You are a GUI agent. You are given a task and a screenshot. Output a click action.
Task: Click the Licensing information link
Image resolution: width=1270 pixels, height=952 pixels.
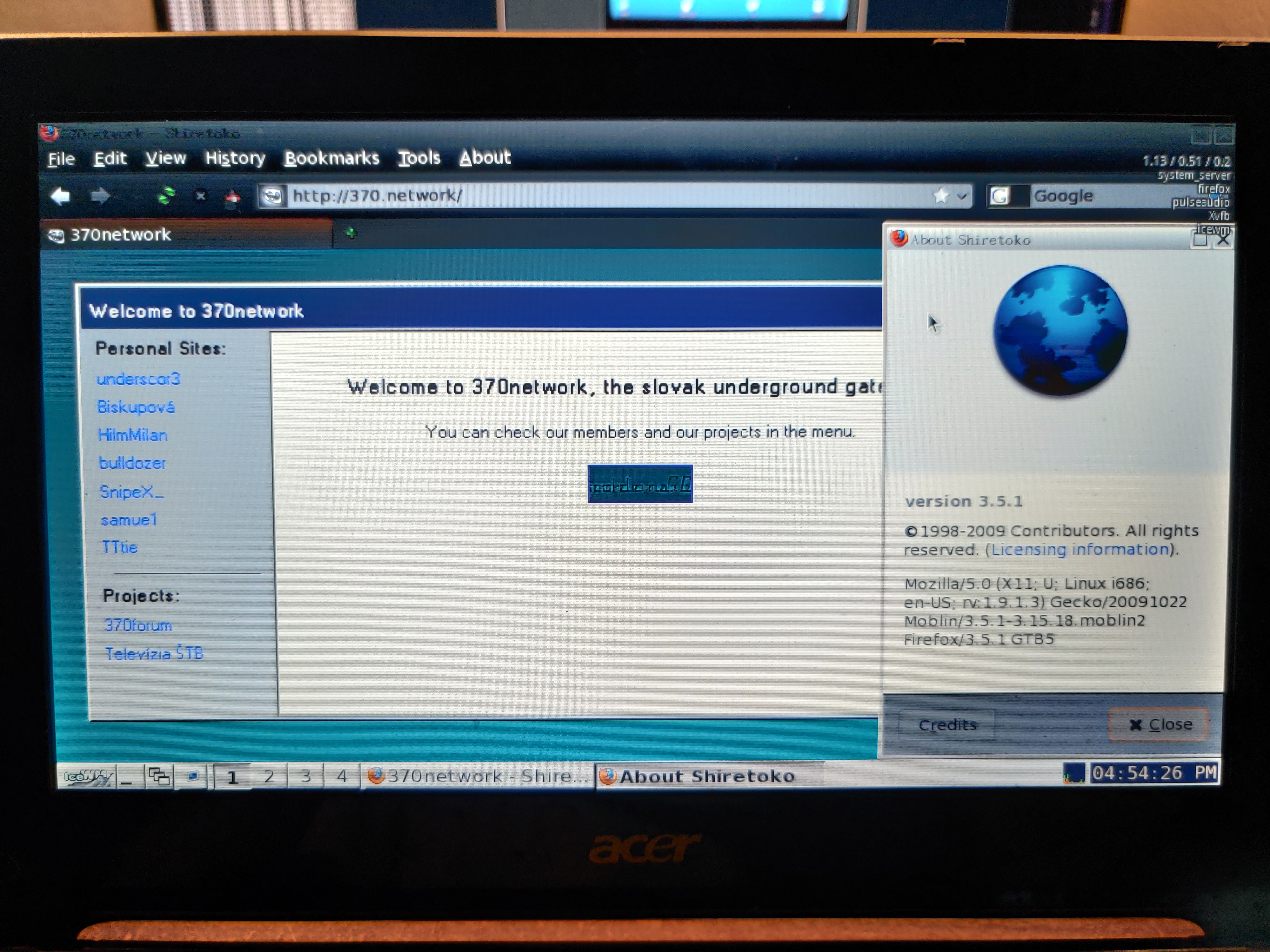[x=1080, y=549]
